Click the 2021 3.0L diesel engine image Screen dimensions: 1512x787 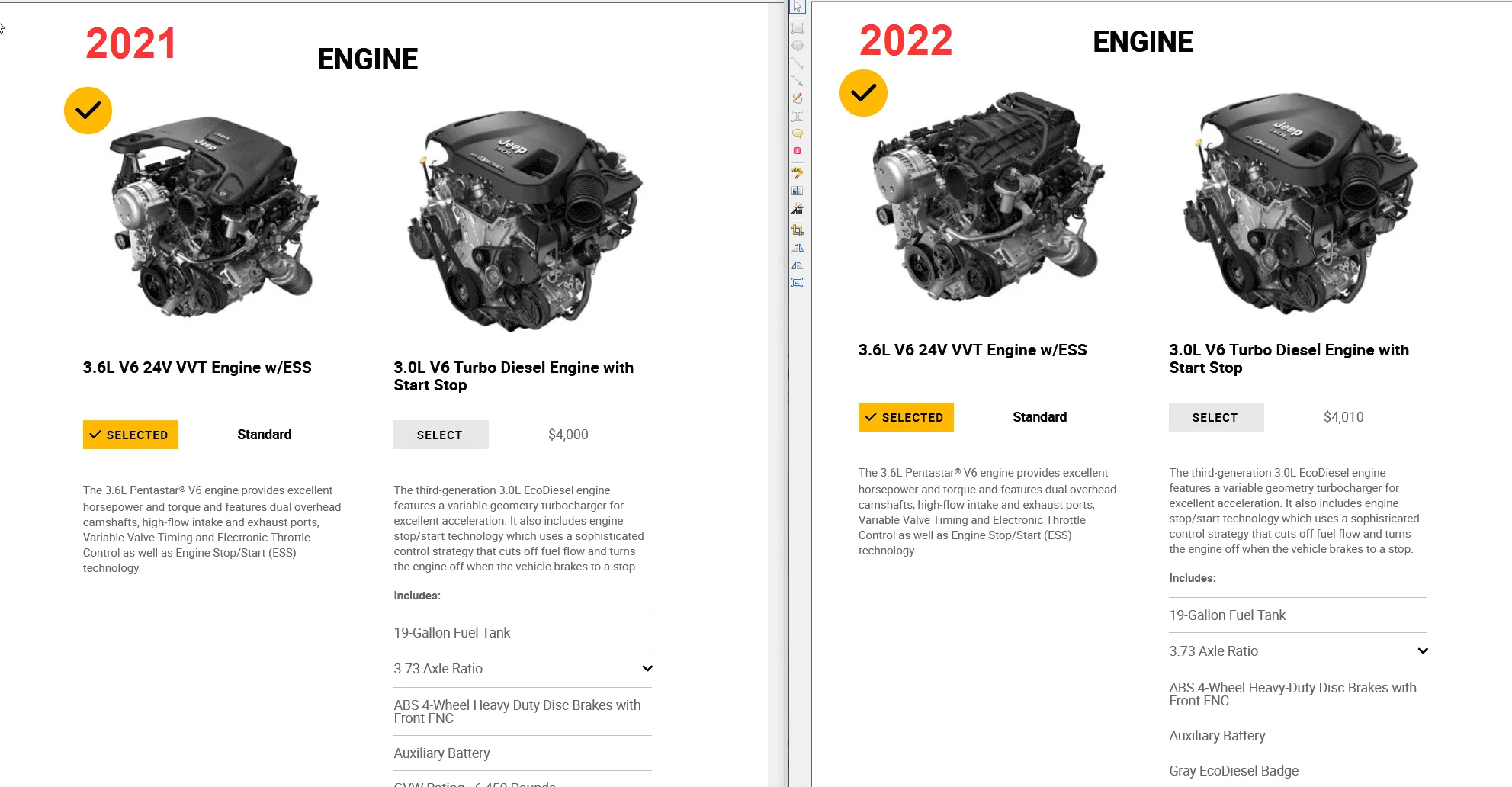tap(525, 221)
